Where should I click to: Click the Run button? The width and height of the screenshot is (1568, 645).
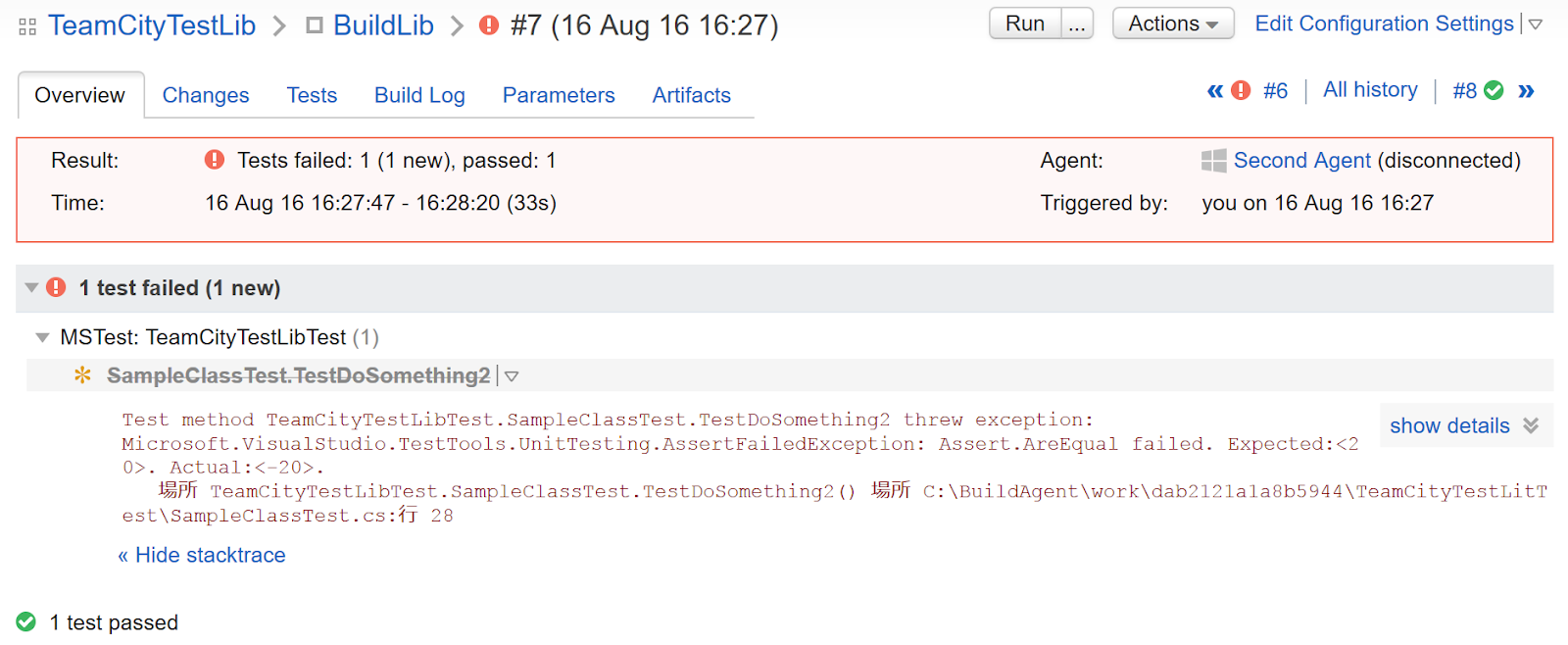point(1025,24)
